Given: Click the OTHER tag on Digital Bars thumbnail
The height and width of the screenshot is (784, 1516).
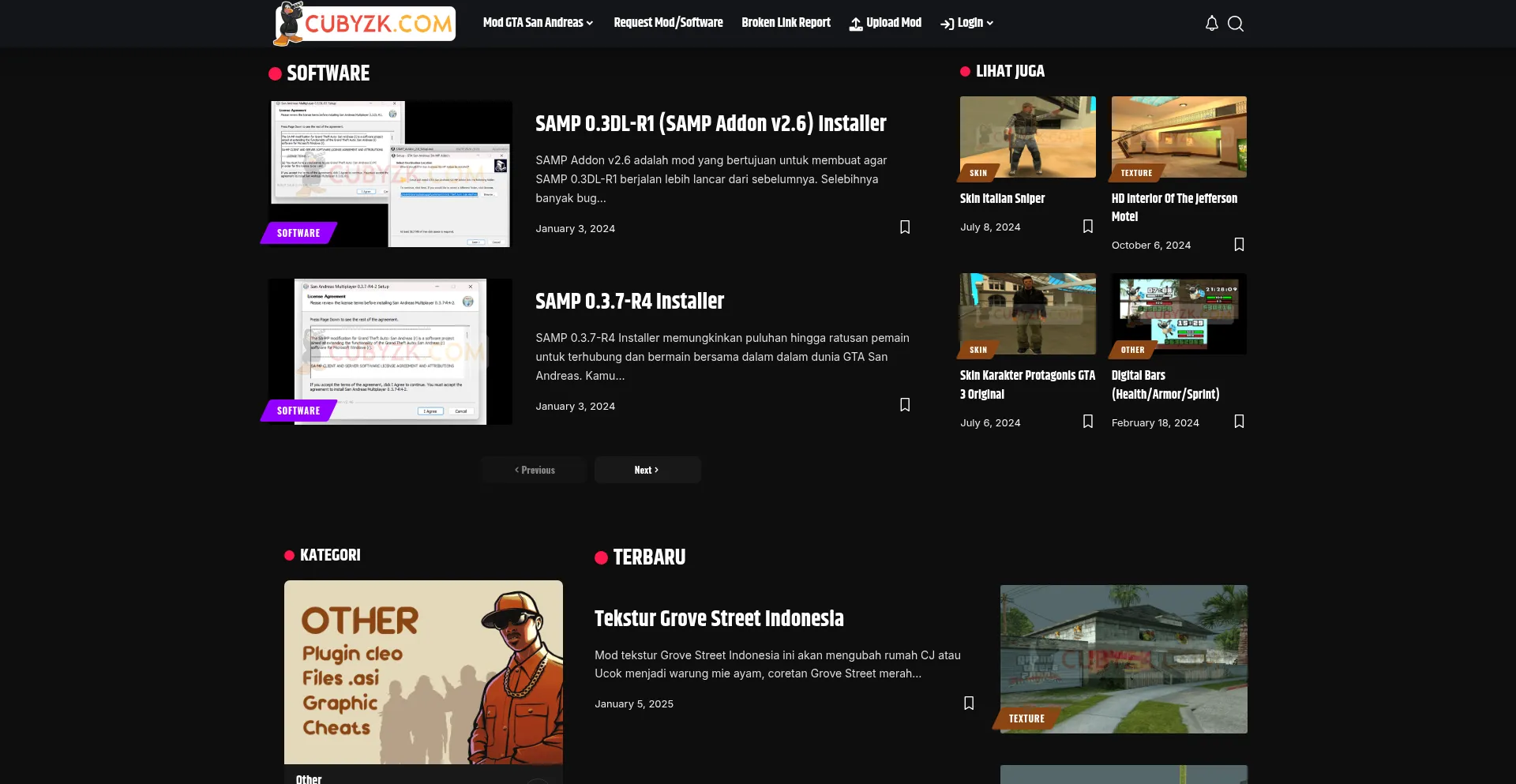Looking at the screenshot, I should [x=1132, y=350].
